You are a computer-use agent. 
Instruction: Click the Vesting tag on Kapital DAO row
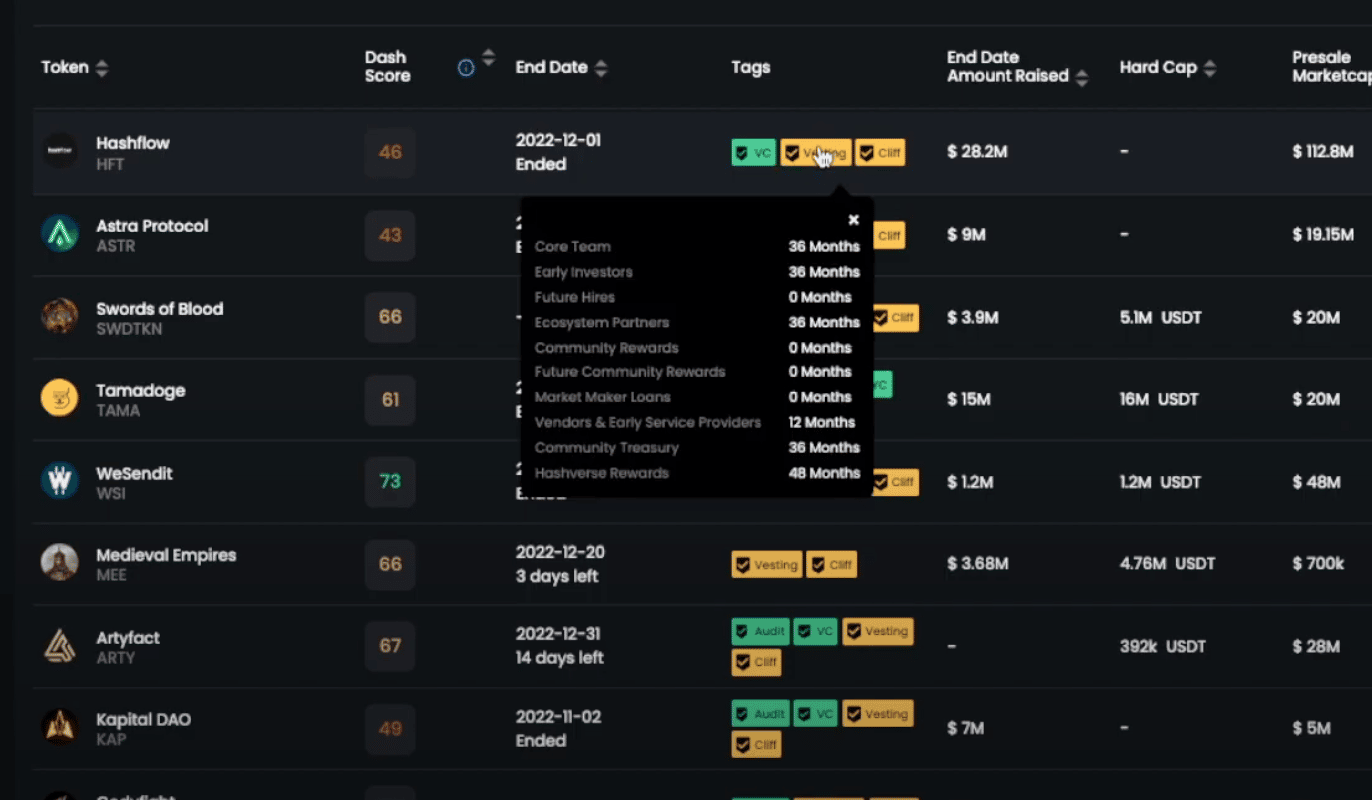[878, 714]
